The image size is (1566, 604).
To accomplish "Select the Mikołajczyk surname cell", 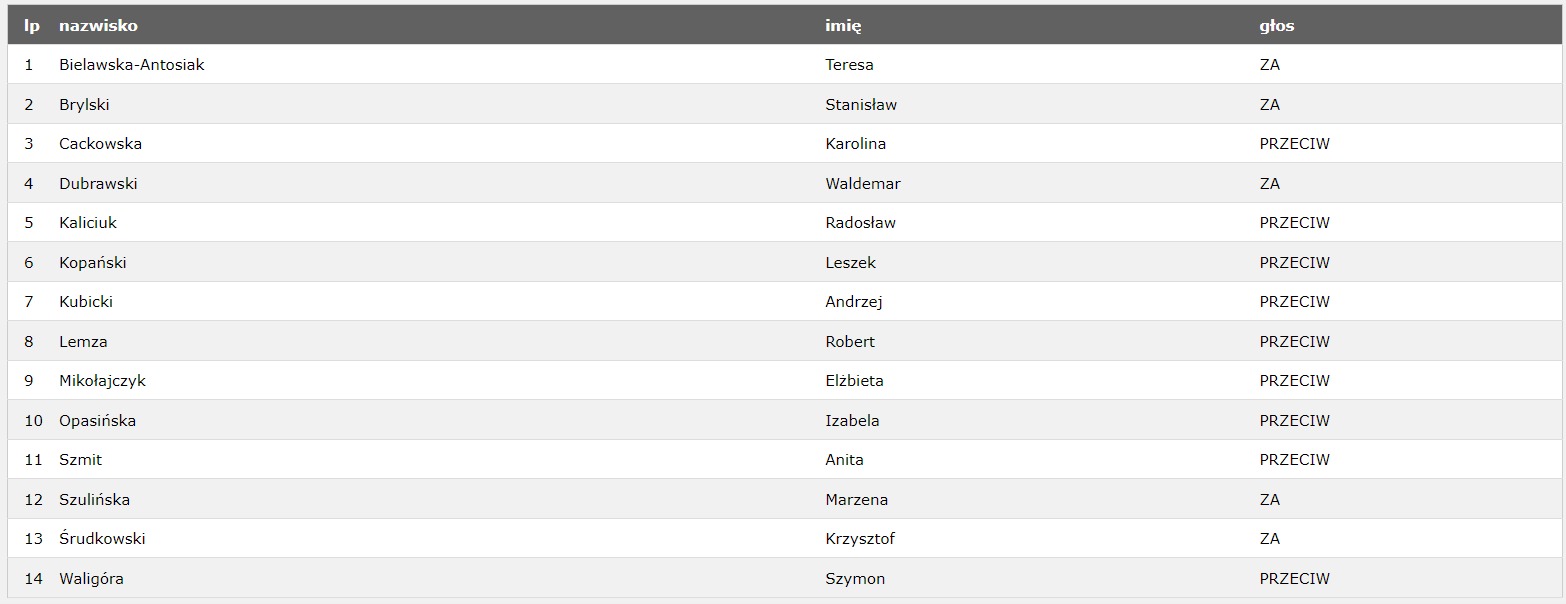I will tap(102, 381).
